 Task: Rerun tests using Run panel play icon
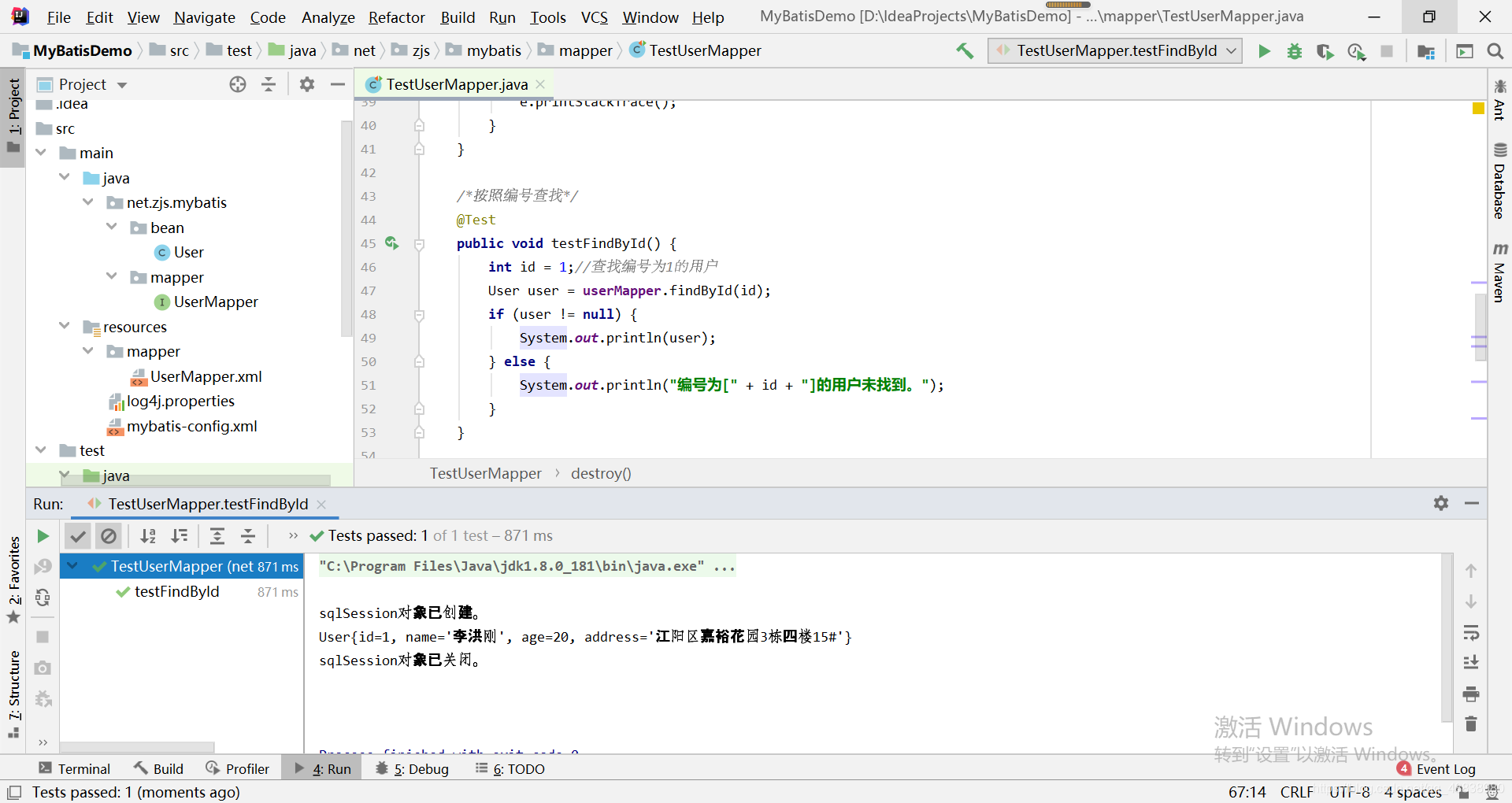43,536
